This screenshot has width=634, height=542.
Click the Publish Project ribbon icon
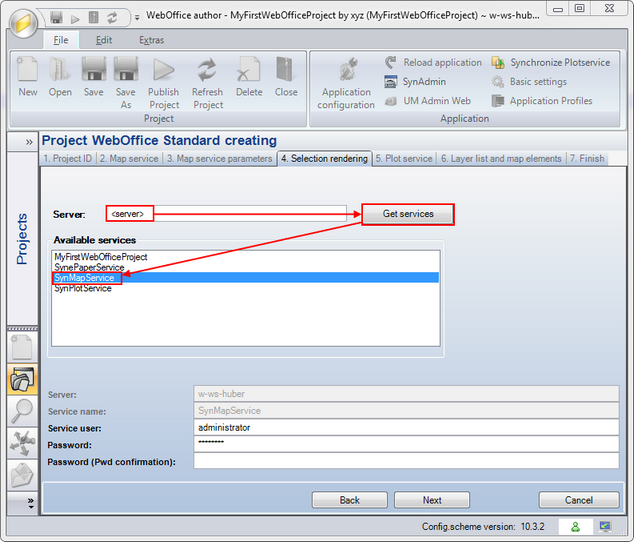click(x=163, y=83)
